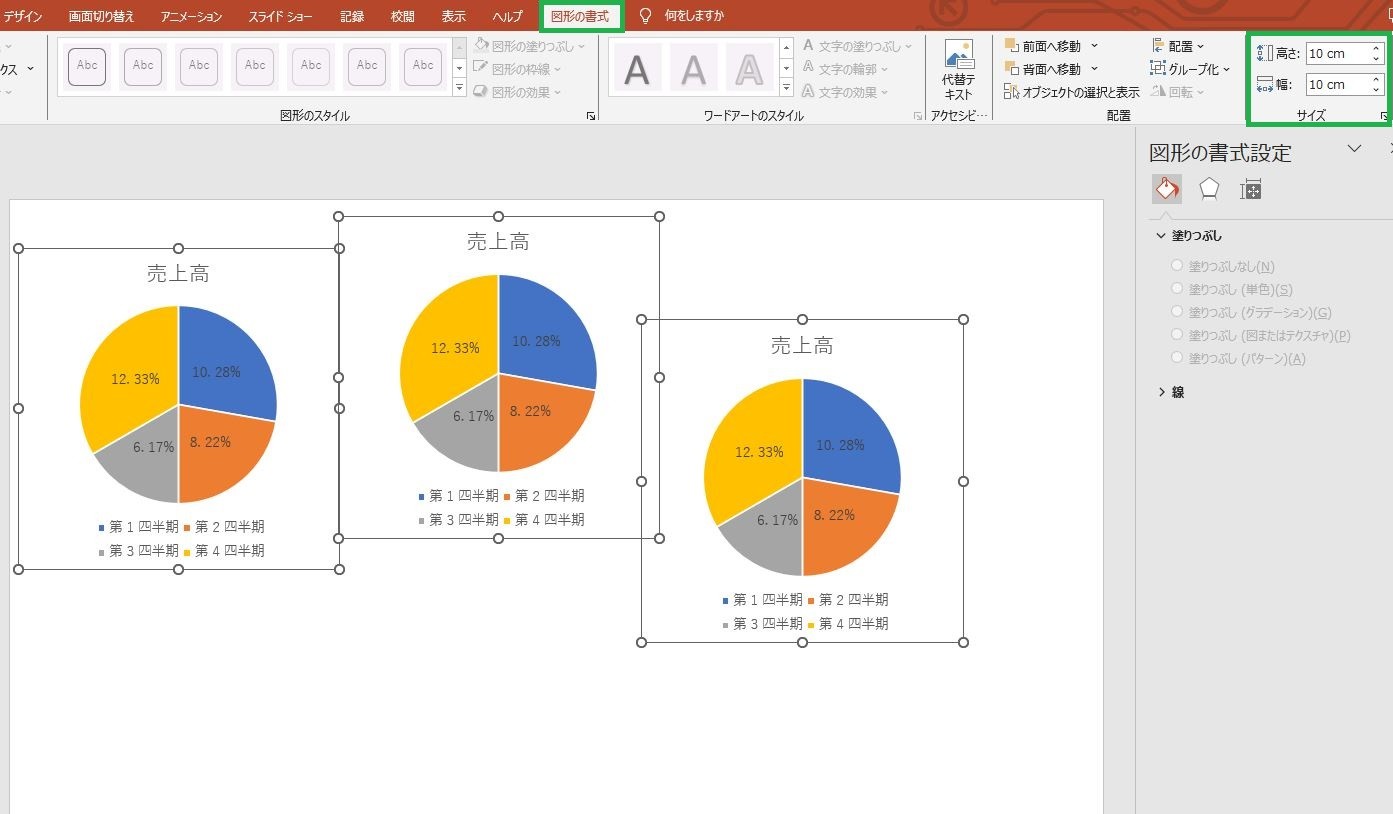The image size is (1393, 814).
Task: Click the 売上高 title of right chart
Action: click(x=802, y=346)
